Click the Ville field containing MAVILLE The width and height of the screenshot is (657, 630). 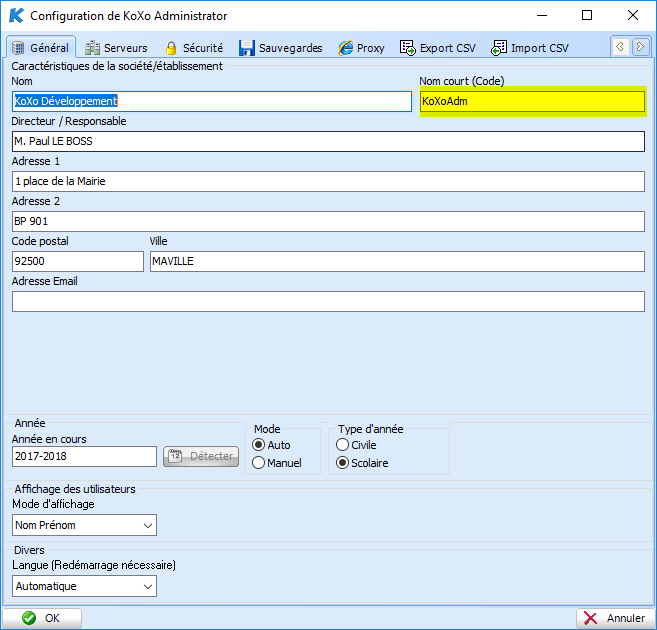coord(398,261)
